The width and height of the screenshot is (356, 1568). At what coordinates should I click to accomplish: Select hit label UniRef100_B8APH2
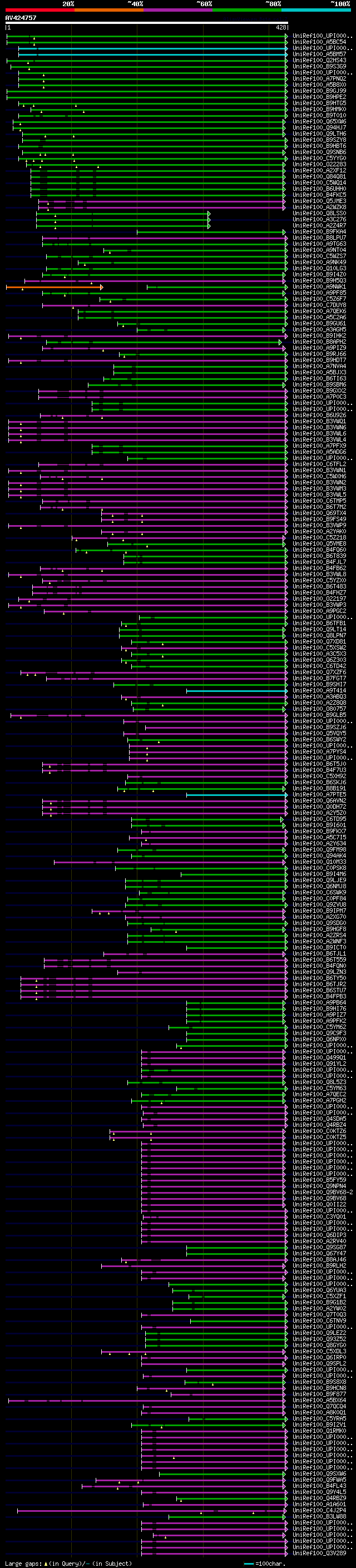[319, 342]
